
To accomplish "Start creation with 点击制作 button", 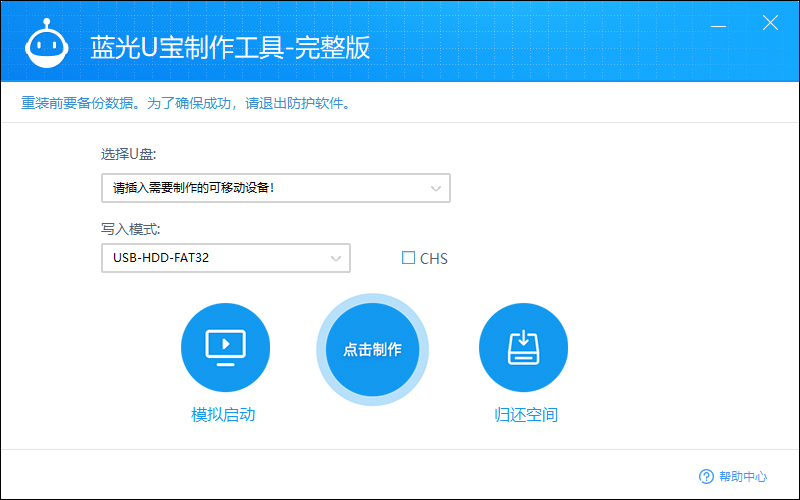I will (x=372, y=349).
